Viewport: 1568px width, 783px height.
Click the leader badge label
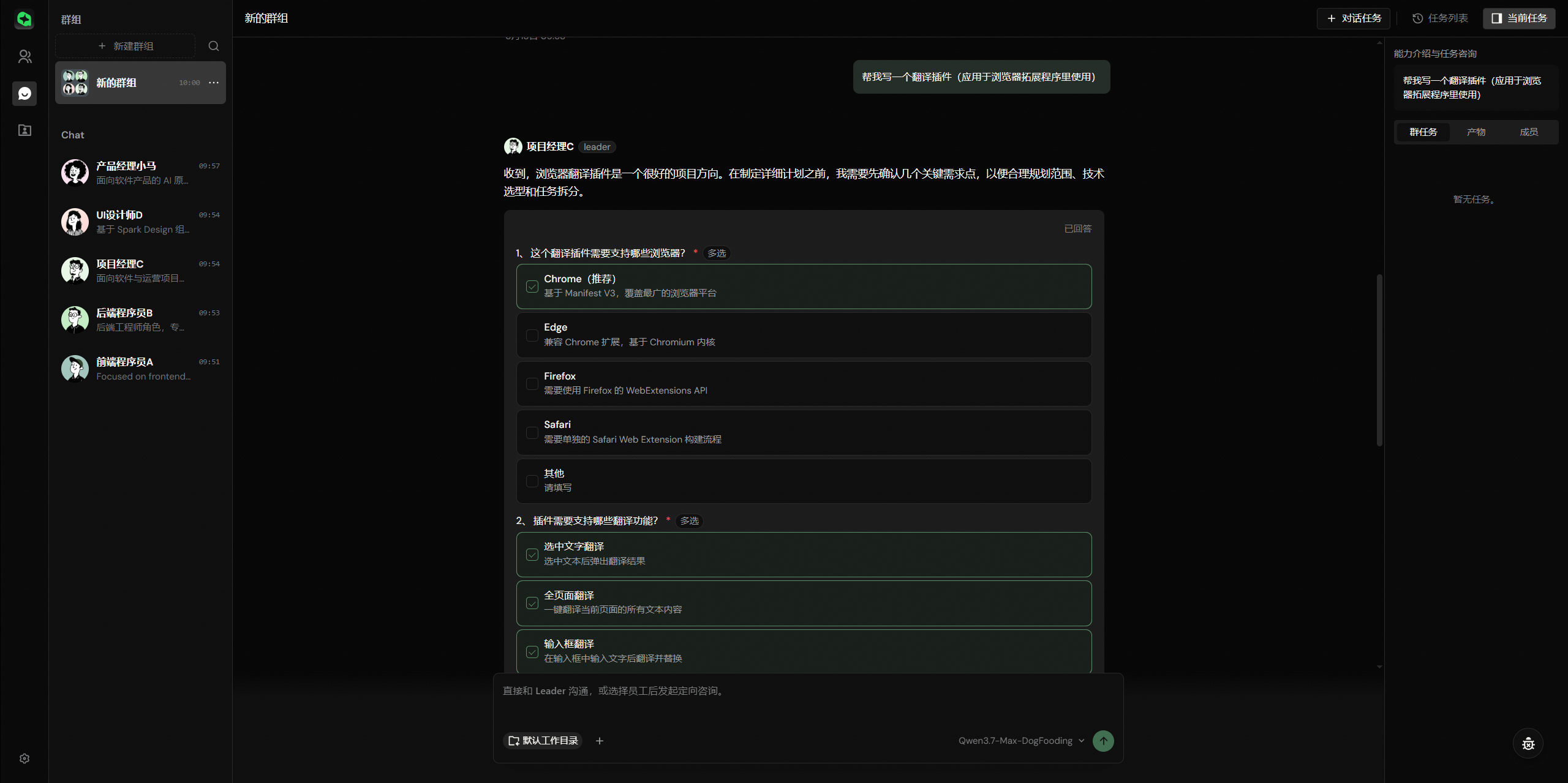(597, 147)
